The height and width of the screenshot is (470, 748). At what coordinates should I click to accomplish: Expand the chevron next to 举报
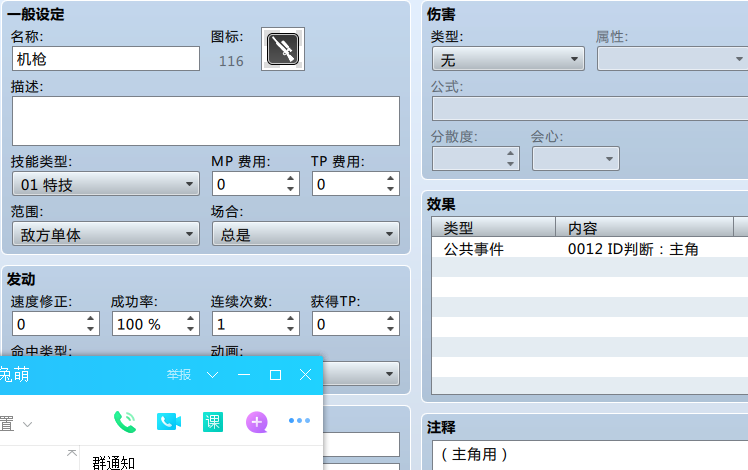(212, 375)
